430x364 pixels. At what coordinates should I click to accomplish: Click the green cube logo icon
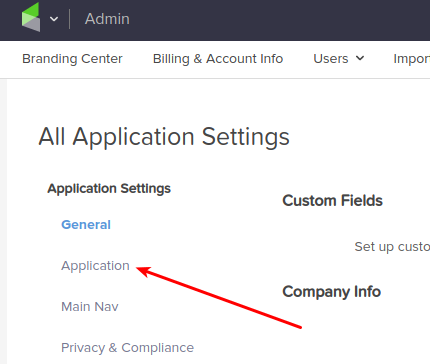31,17
